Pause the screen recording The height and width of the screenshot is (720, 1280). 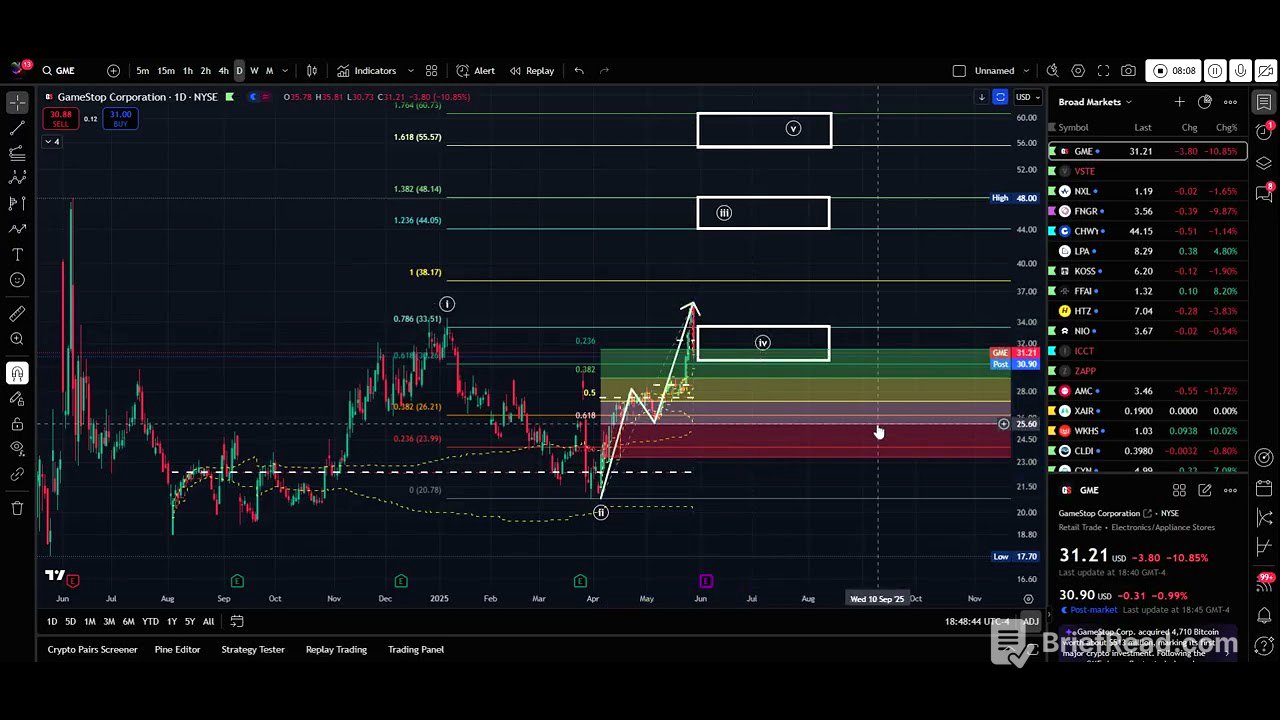[x=1215, y=71]
